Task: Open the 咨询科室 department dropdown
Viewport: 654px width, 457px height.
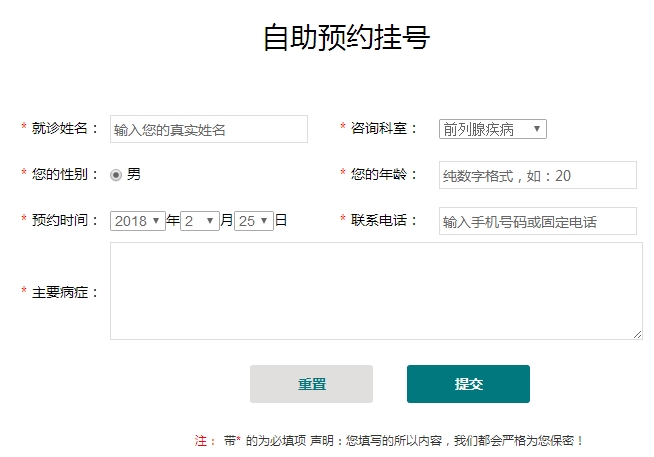Action: [x=493, y=129]
